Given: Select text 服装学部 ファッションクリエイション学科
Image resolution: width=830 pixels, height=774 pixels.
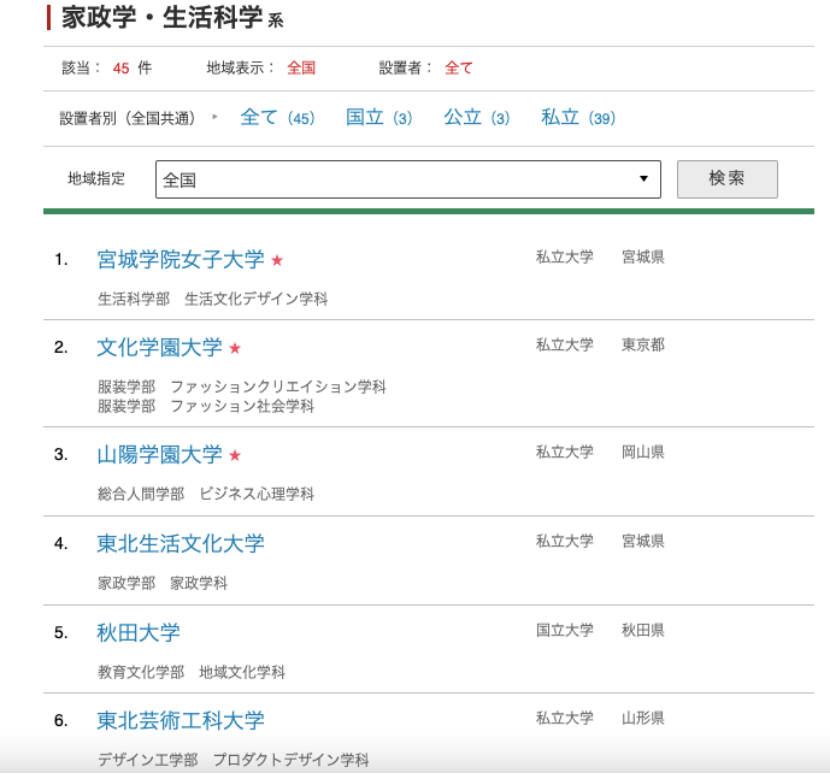Looking at the screenshot, I should tap(242, 387).
